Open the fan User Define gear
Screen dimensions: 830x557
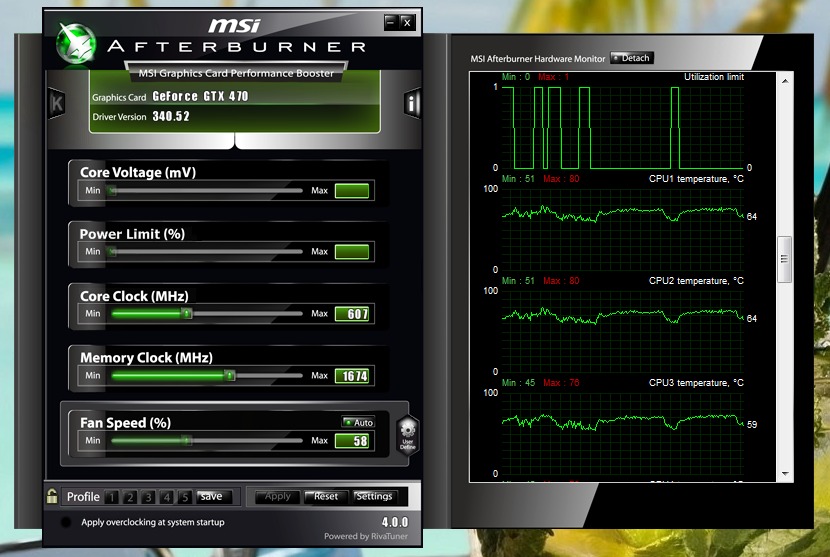tap(408, 435)
